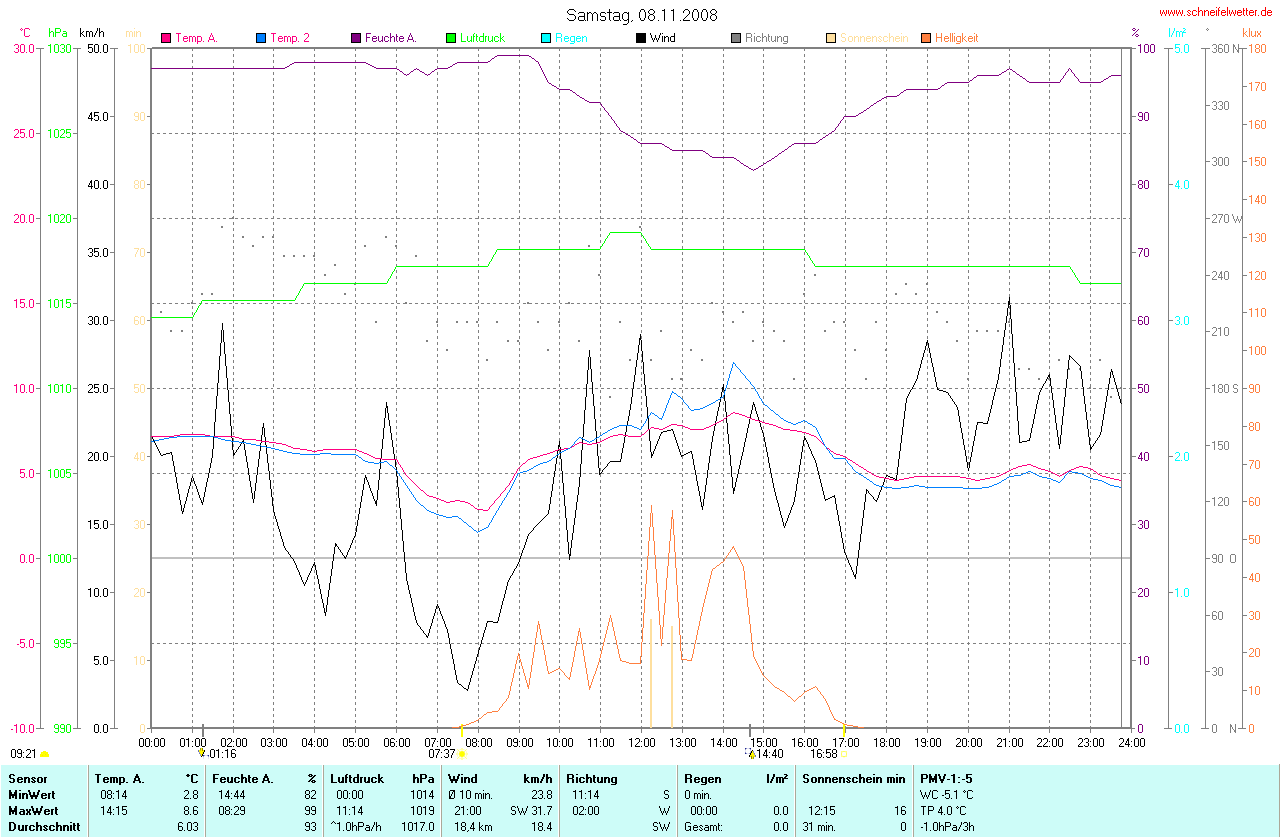
Task: Select the Helligkeit legend label
Action: pos(957,38)
